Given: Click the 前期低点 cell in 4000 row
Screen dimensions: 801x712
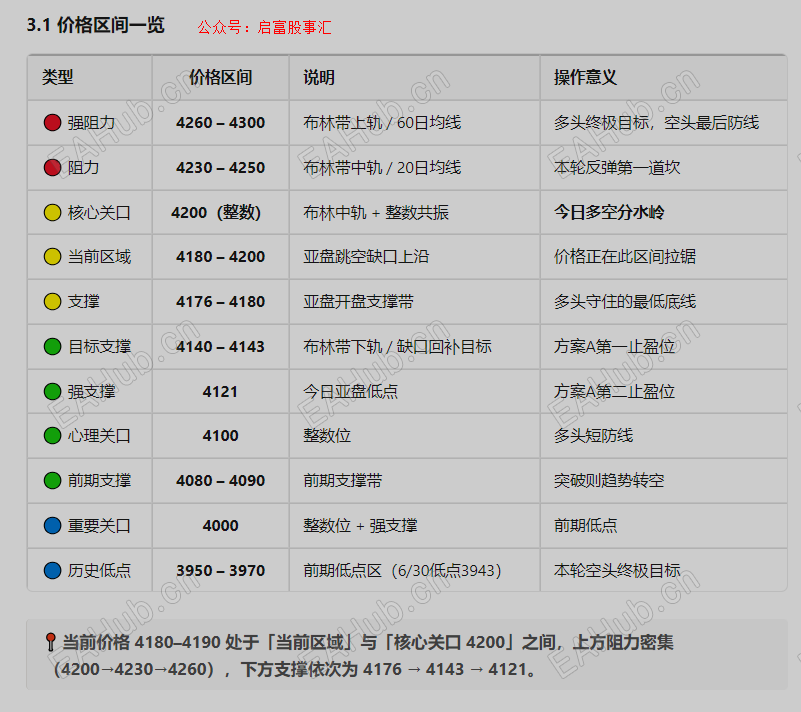Looking at the screenshot, I should (x=586, y=526).
